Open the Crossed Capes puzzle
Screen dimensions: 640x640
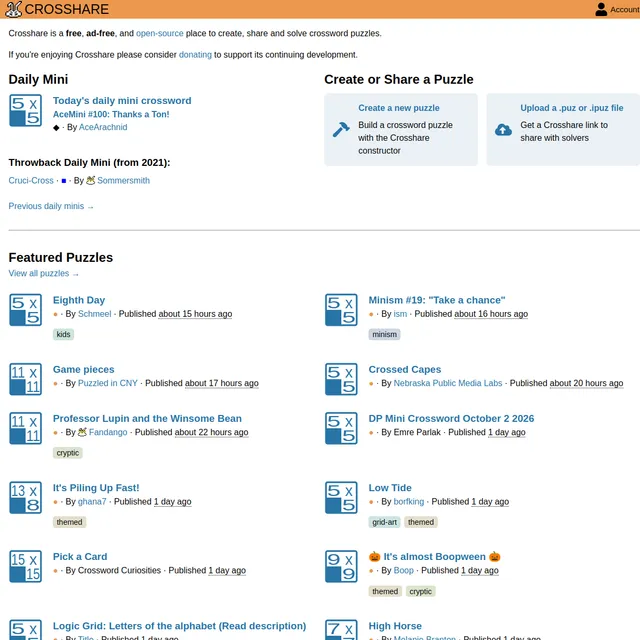click(405, 370)
